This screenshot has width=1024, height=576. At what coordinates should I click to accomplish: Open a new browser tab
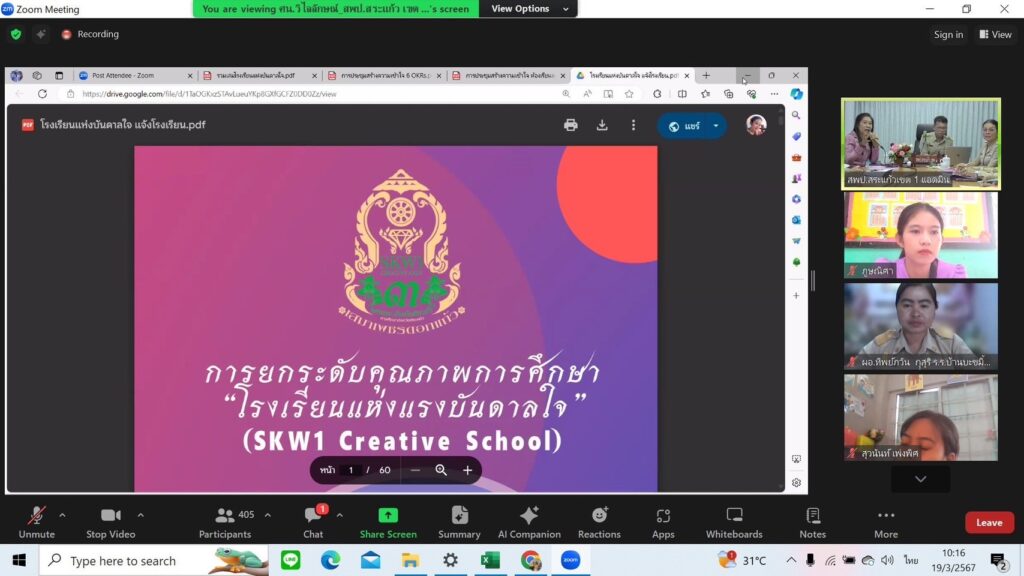pos(706,76)
